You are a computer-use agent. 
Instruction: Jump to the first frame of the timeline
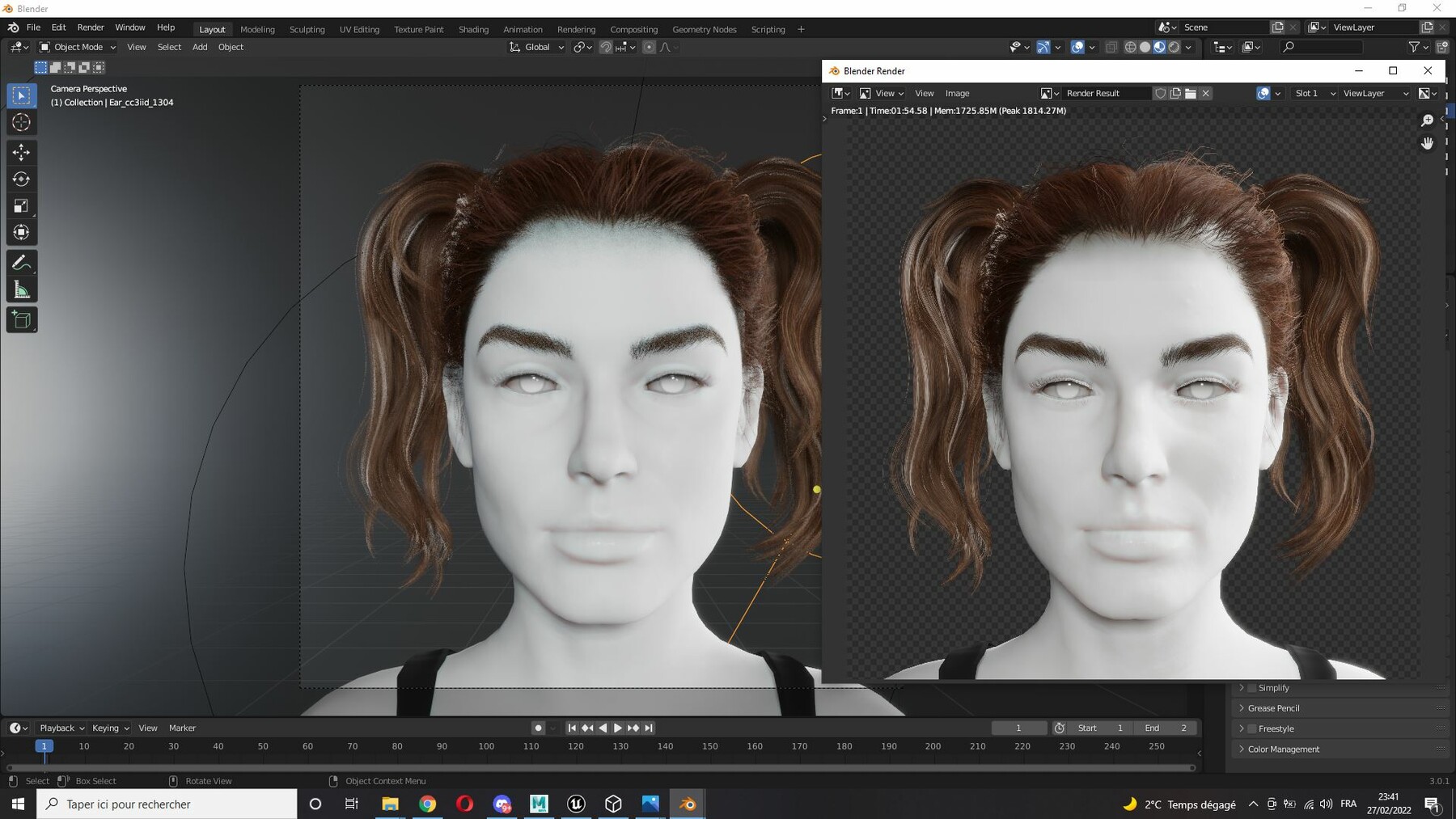point(572,728)
